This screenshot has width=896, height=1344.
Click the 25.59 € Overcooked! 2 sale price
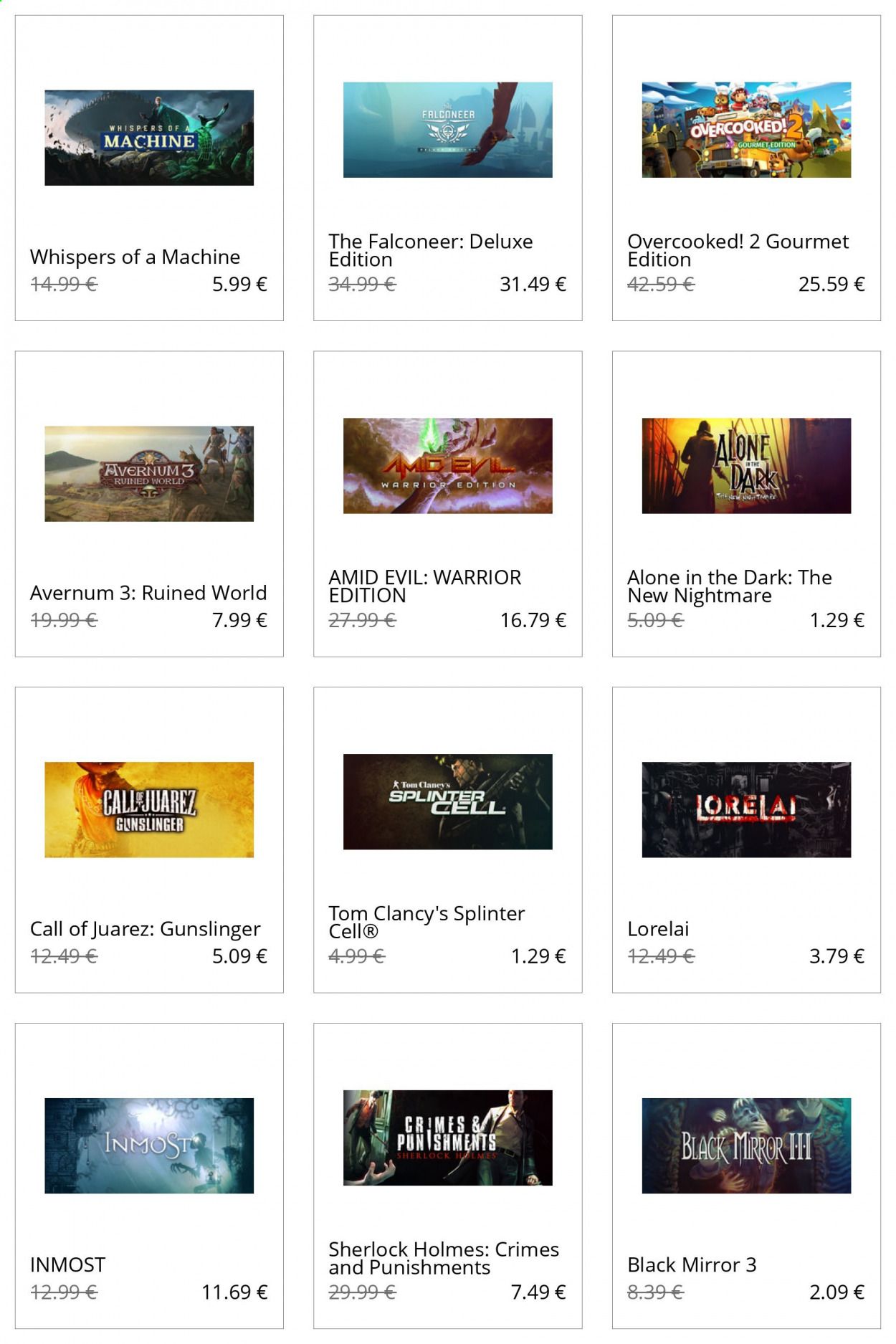click(831, 285)
